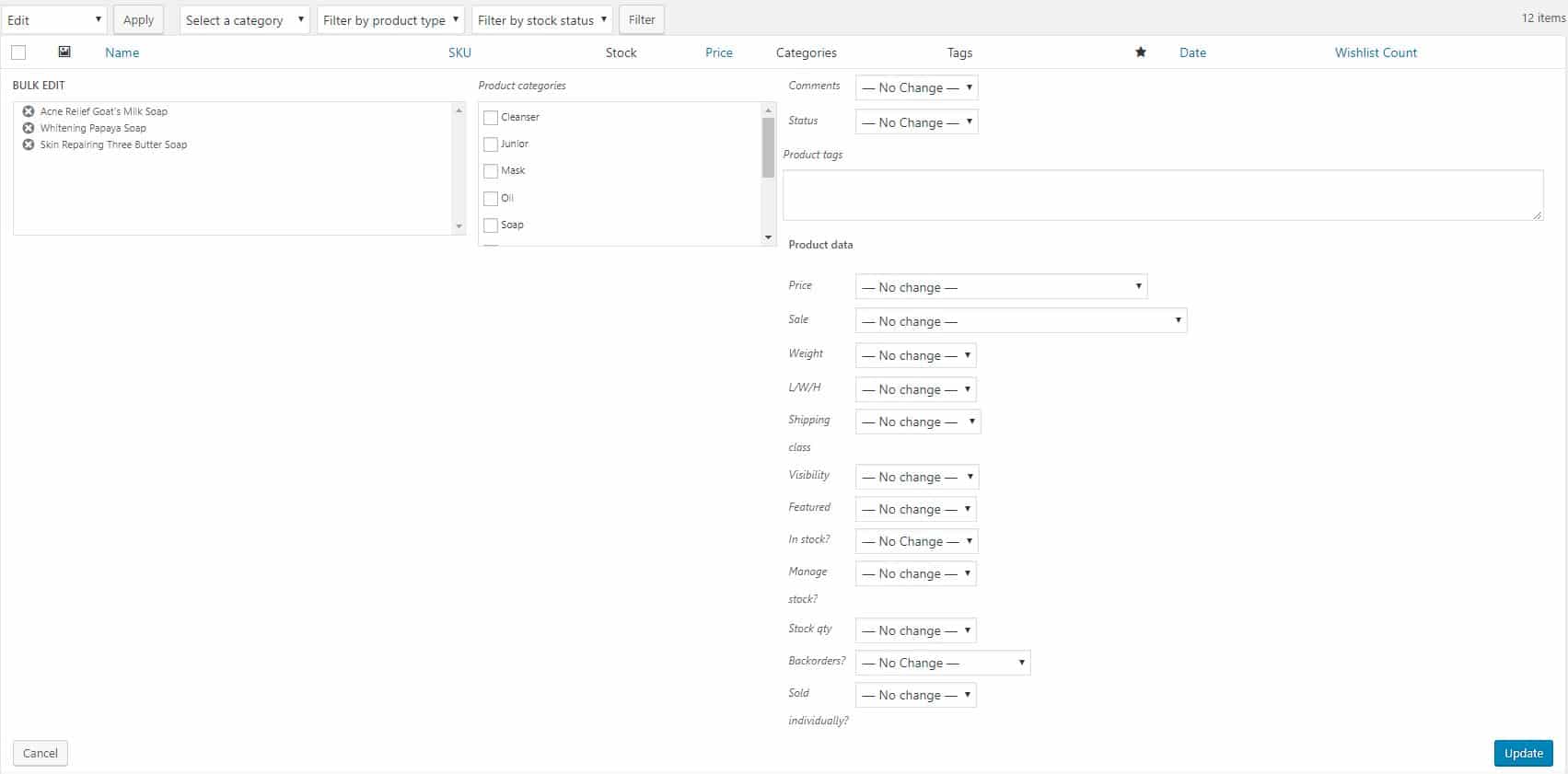The image size is (1568, 774).
Task: Open the Comments dropdown
Action: 916,87
